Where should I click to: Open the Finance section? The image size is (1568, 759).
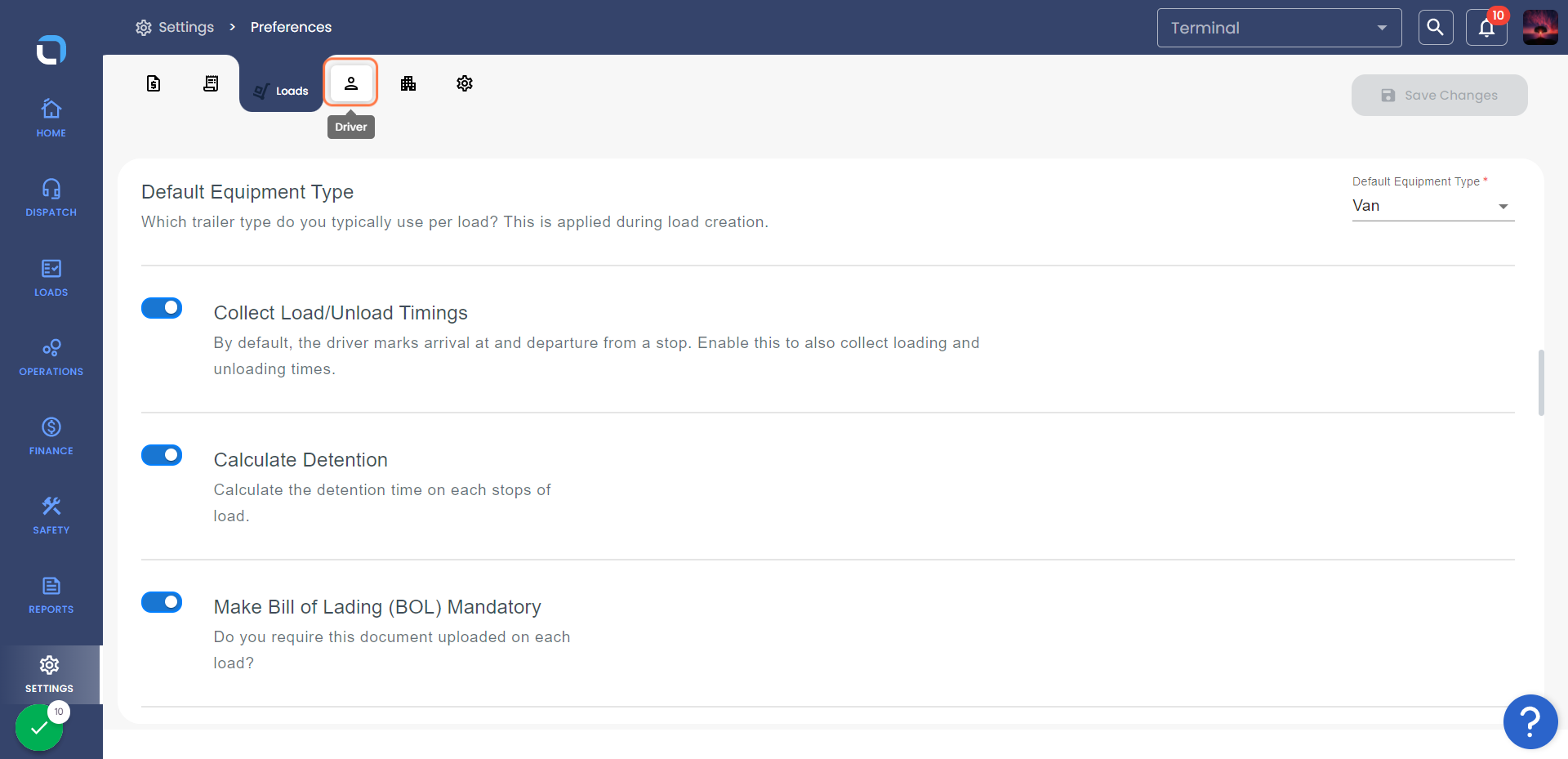(x=51, y=436)
